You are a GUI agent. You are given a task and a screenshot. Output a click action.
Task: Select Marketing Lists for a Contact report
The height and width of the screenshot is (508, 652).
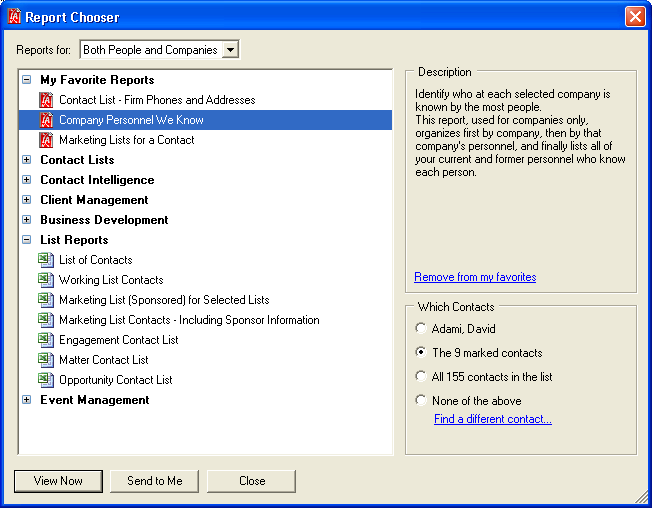tap(127, 140)
